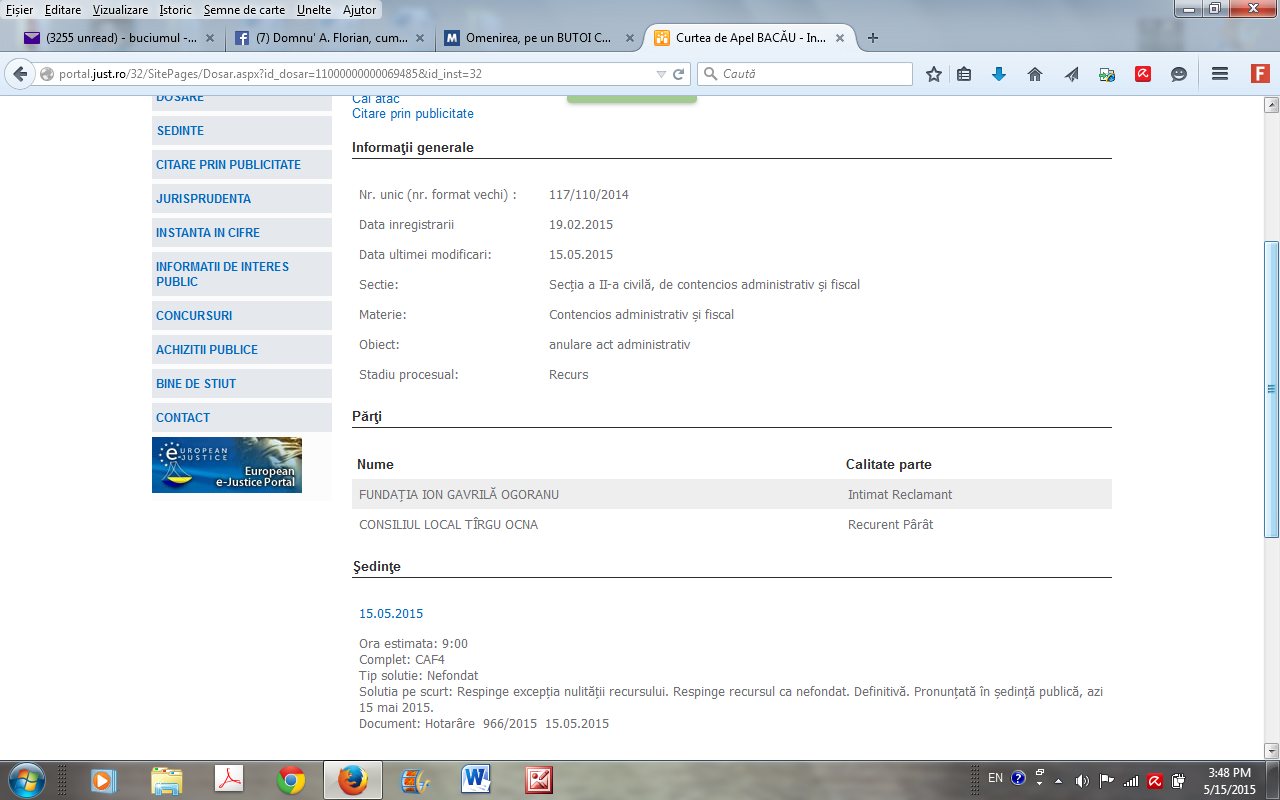Go to the Firefox home page icon
The image size is (1280, 800).
pos(1035,74)
